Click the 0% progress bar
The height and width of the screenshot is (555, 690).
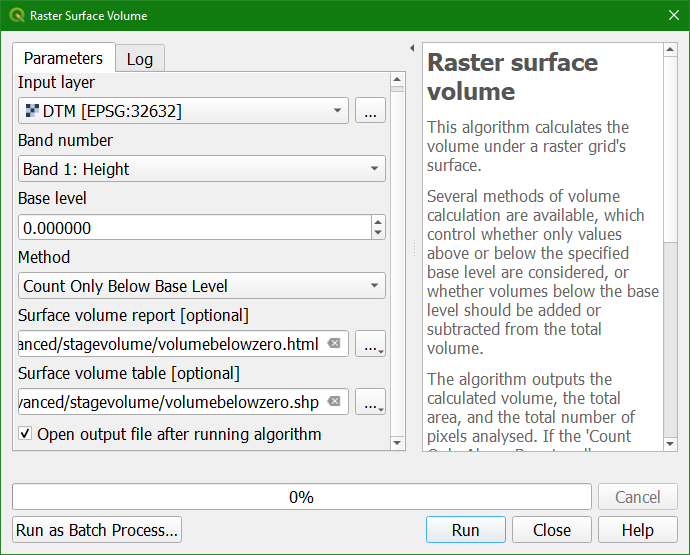coord(301,497)
